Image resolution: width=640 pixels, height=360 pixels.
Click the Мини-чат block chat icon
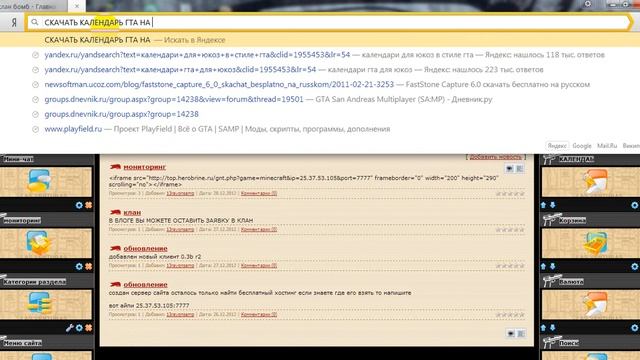39,181
